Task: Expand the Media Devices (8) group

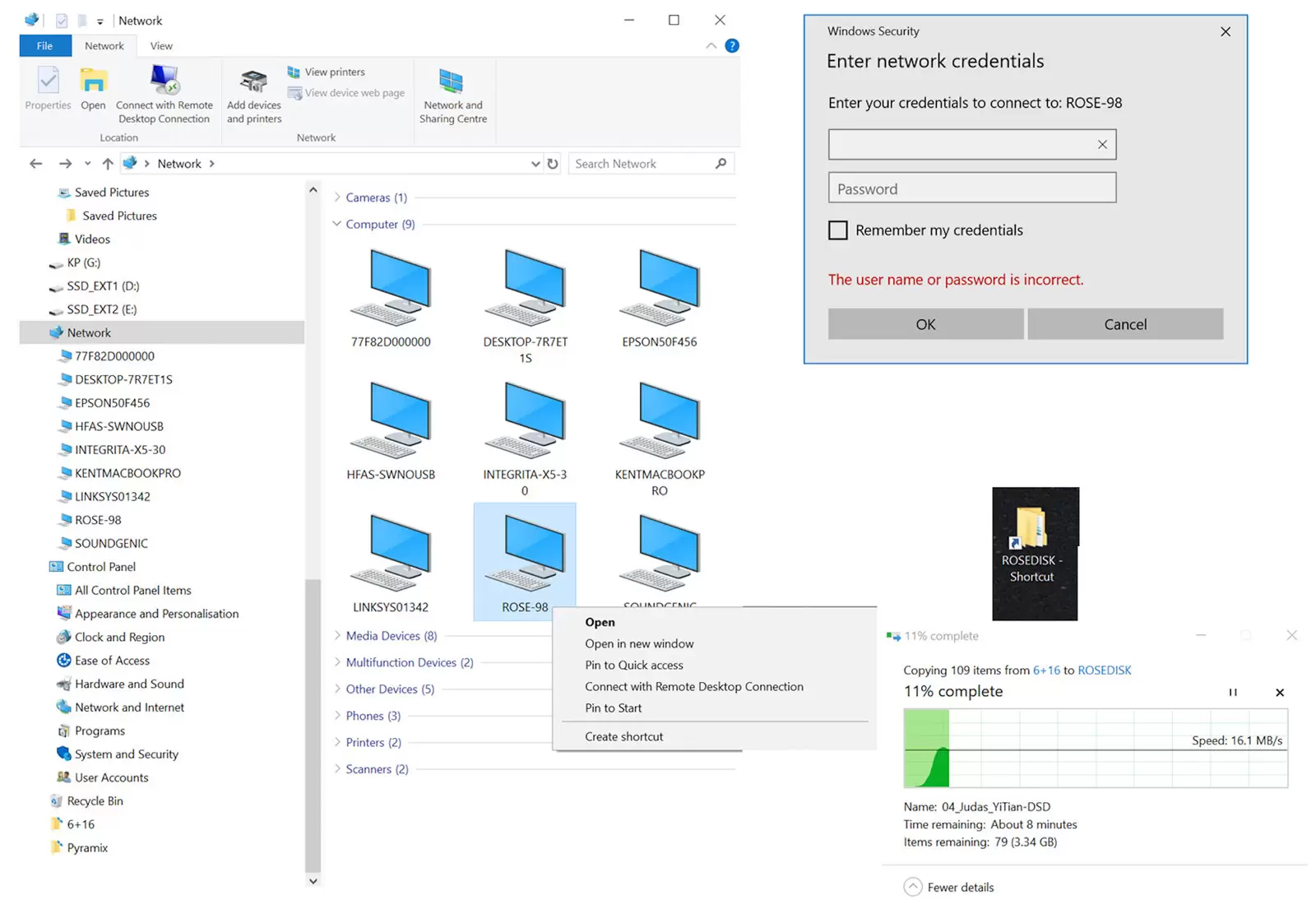Action: pos(337,636)
